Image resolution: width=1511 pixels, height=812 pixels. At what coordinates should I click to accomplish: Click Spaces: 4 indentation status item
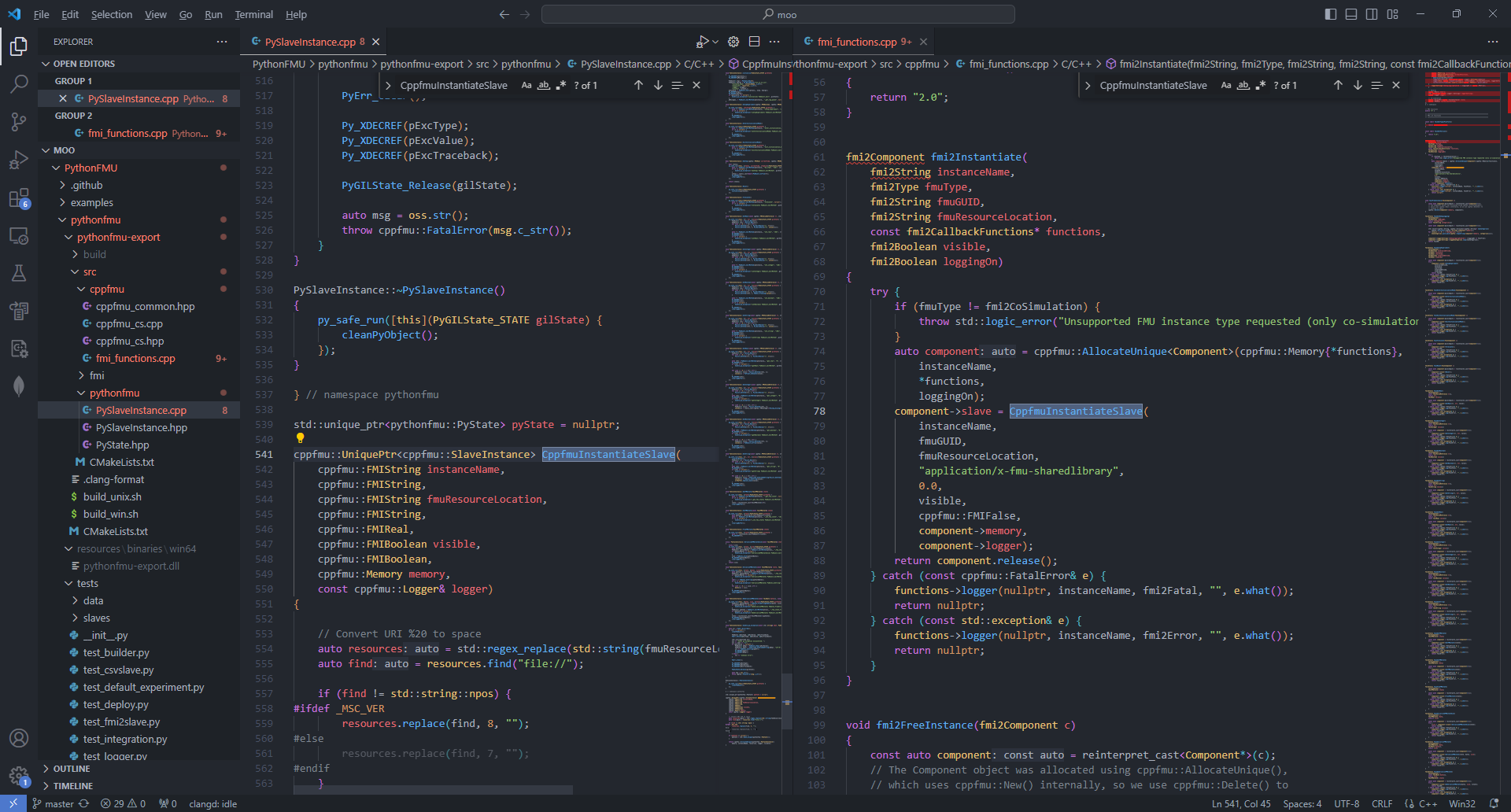(1302, 803)
